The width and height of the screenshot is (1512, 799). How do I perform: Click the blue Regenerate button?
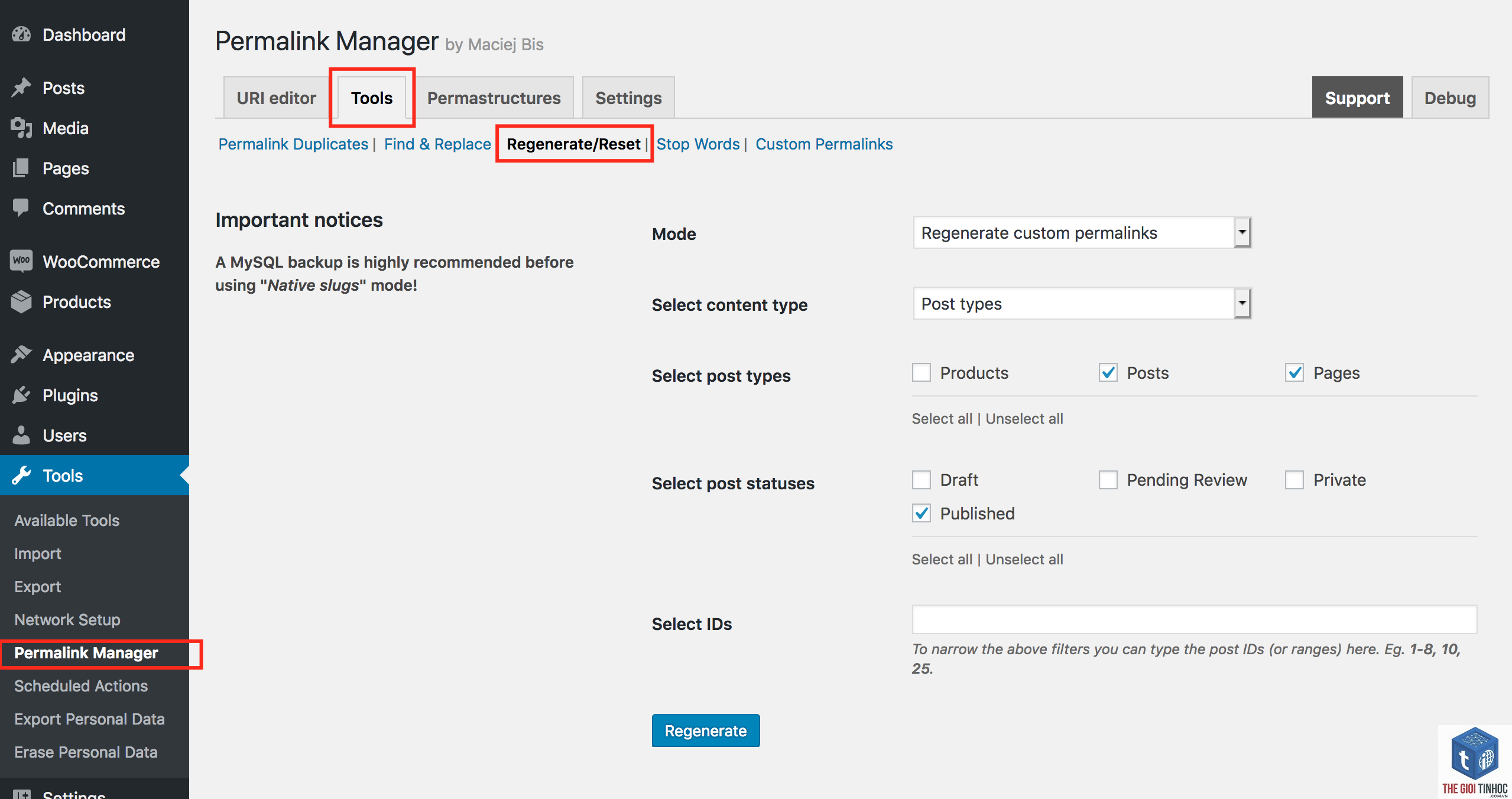coord(706,730)
